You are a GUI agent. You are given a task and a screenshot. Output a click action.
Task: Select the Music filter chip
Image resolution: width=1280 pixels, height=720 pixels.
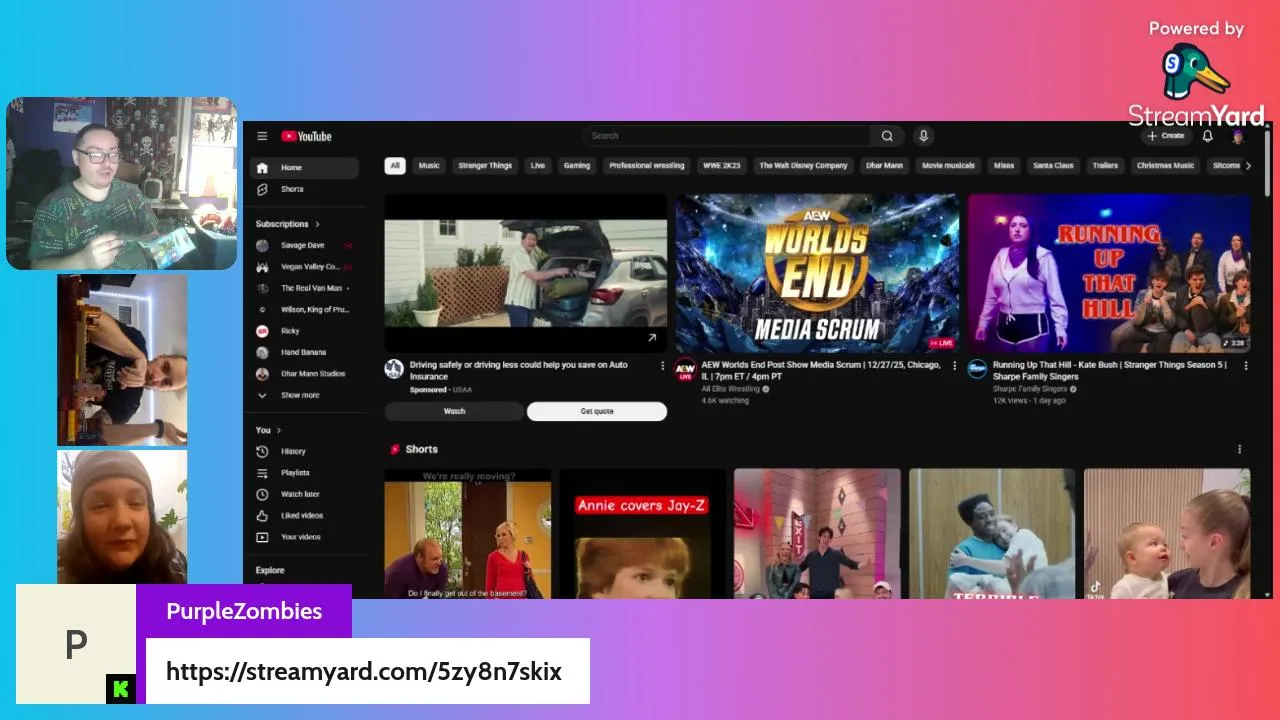click(x=429, y=166)
